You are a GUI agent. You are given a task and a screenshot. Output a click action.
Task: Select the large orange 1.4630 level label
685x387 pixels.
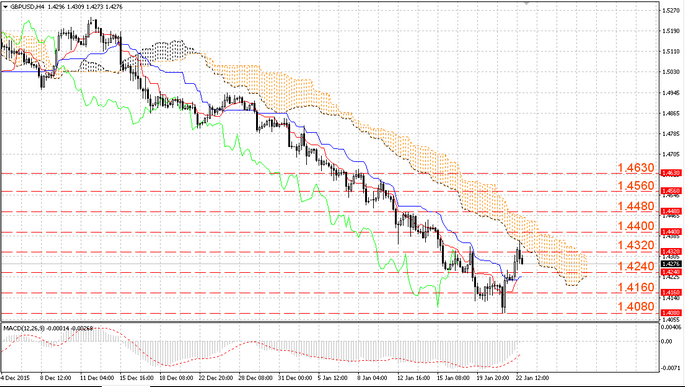click(636, 168)
